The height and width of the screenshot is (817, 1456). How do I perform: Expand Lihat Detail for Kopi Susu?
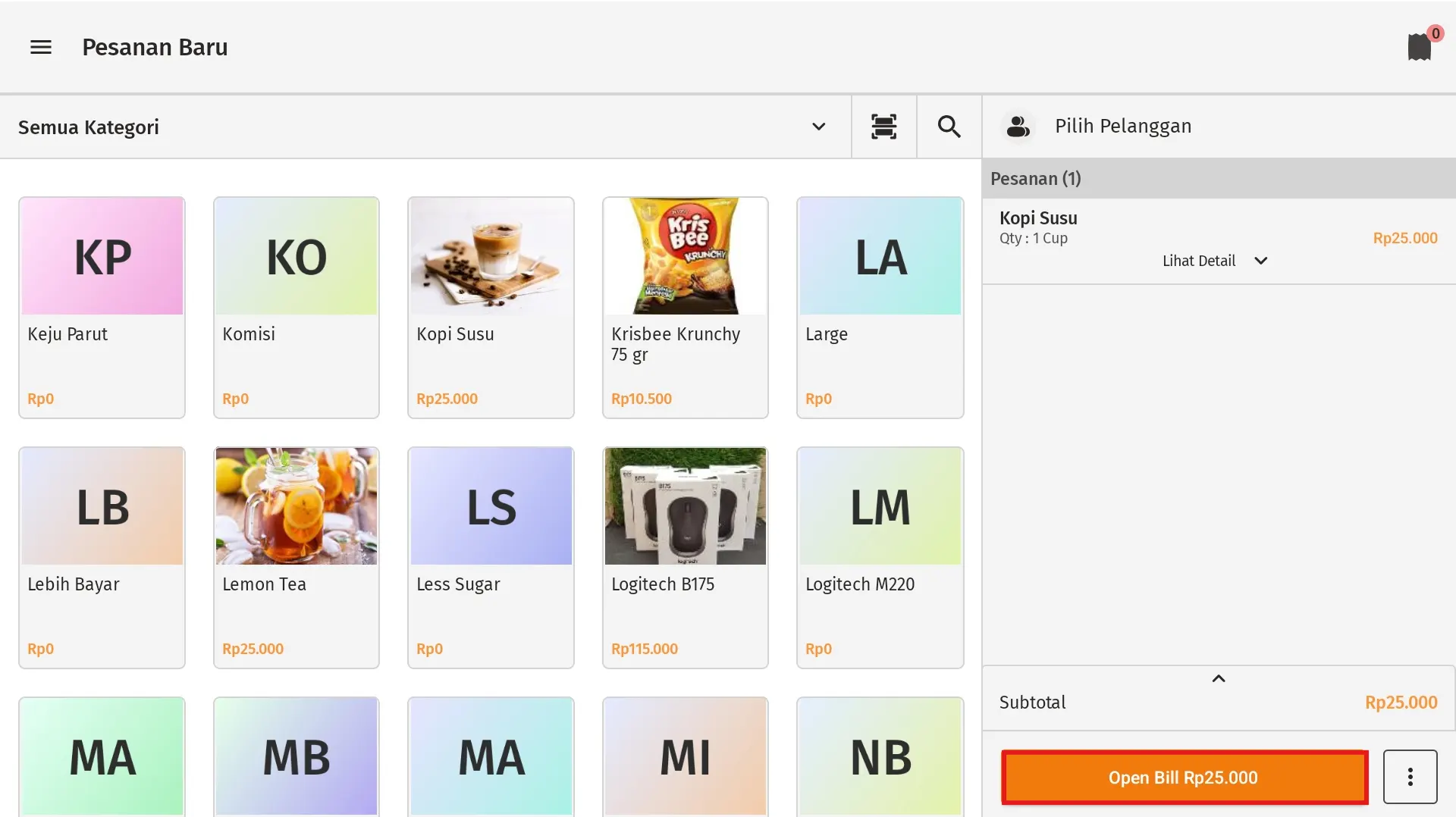(x=1214, y=261)
